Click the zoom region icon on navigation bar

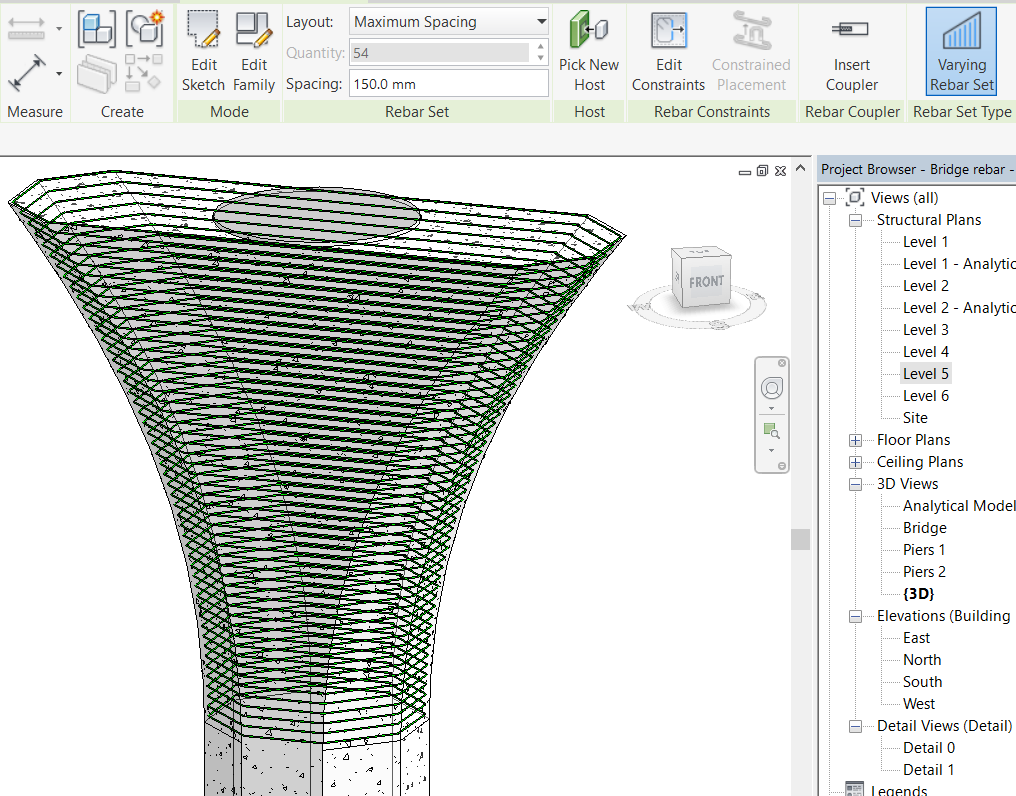click(x=771, y=430)
